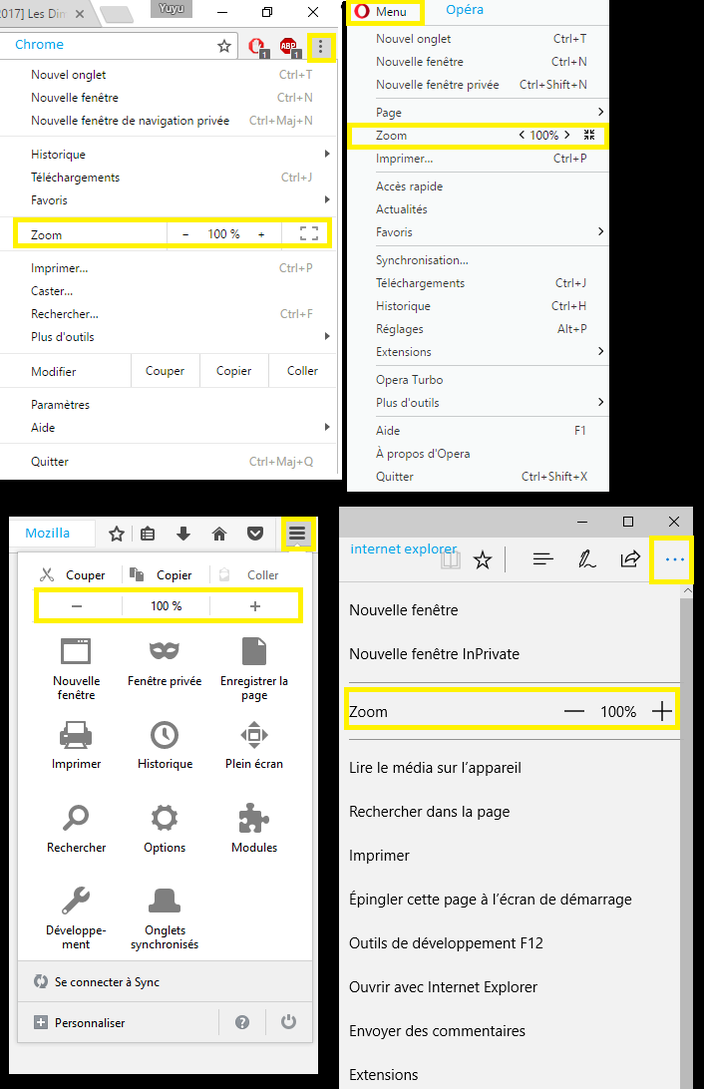Open Accès rapide in Opera menu
This screenshot has width=704, height=1089.
click(x=409, y=186)
